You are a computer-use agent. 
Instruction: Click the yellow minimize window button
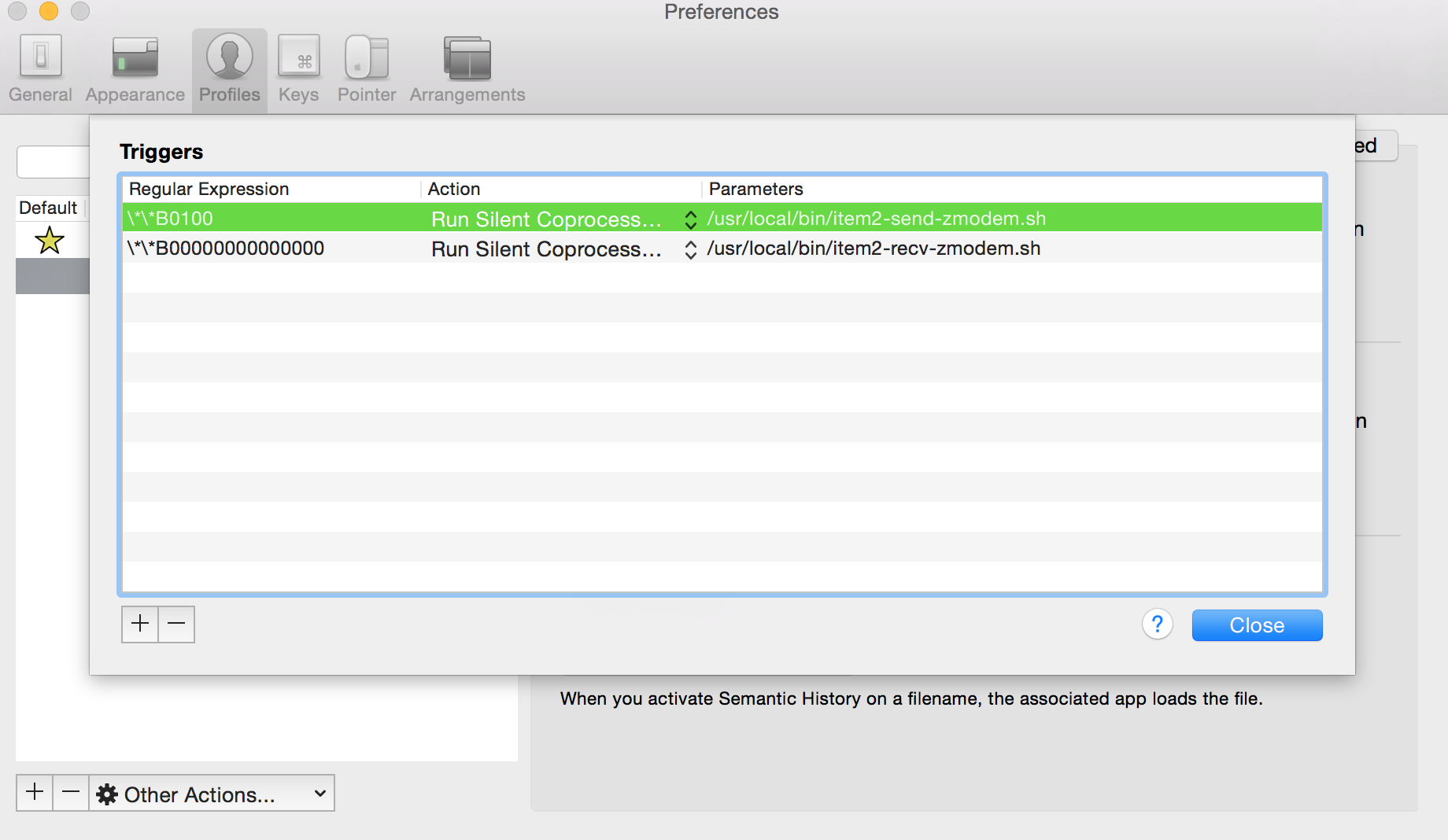pos(49,11)
